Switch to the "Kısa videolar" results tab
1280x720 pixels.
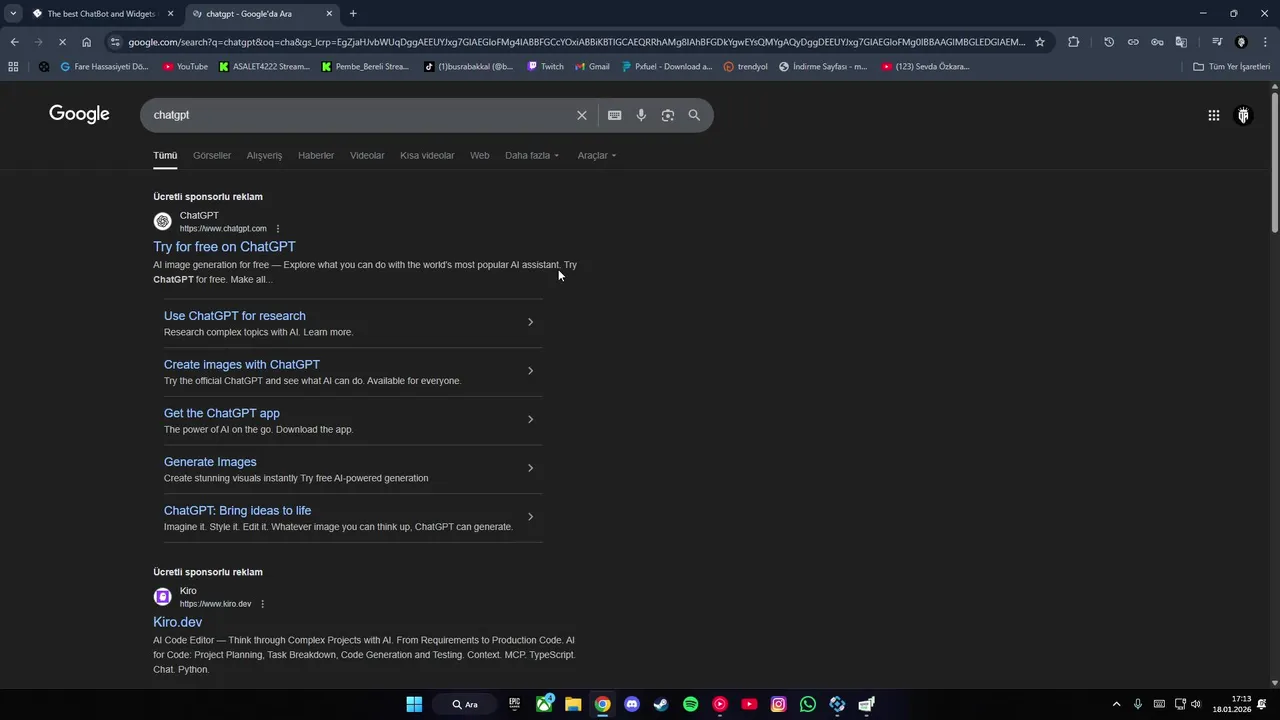pos(427,155)
